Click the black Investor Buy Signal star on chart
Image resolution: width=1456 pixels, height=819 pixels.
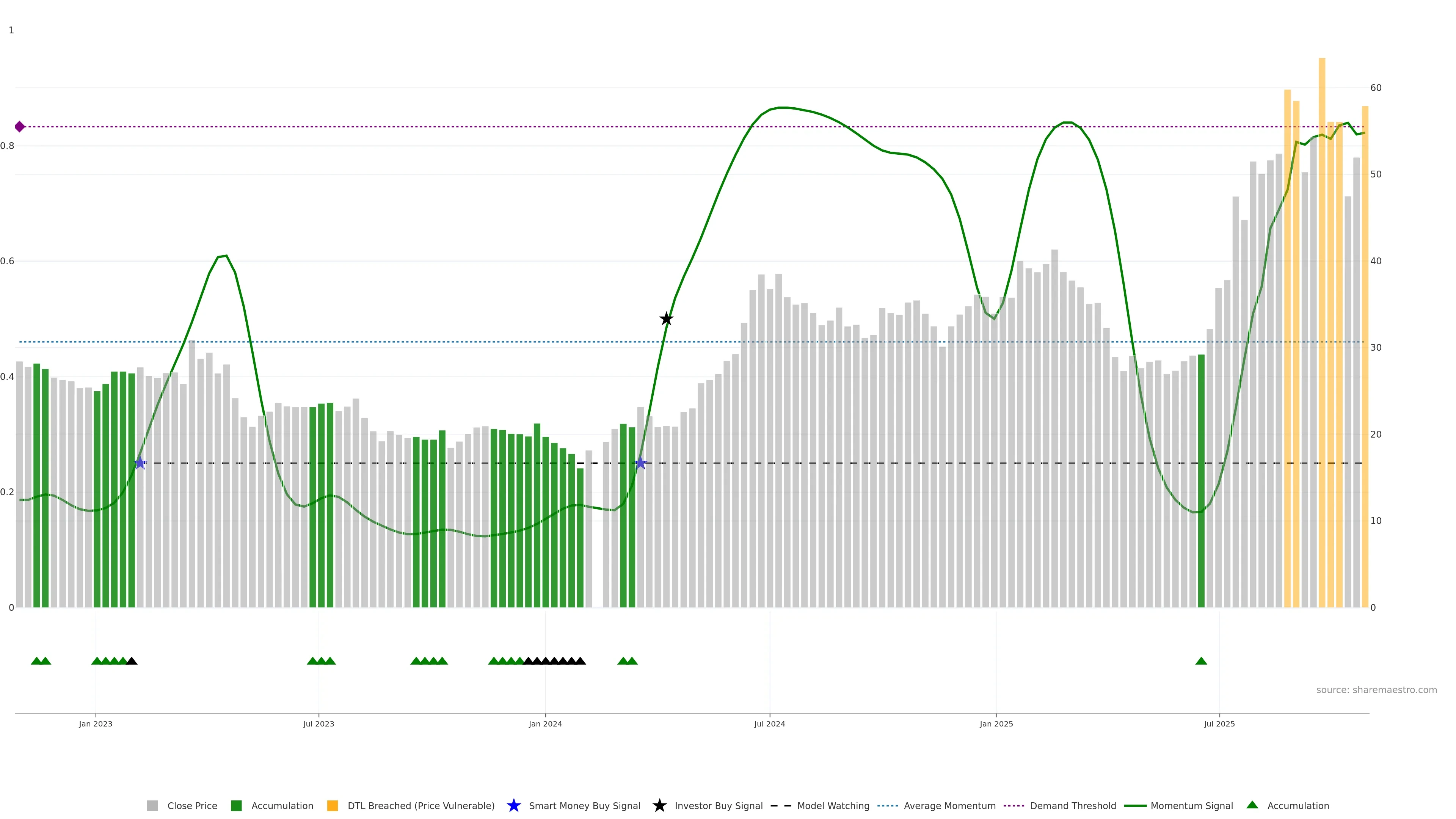point(667,319)
